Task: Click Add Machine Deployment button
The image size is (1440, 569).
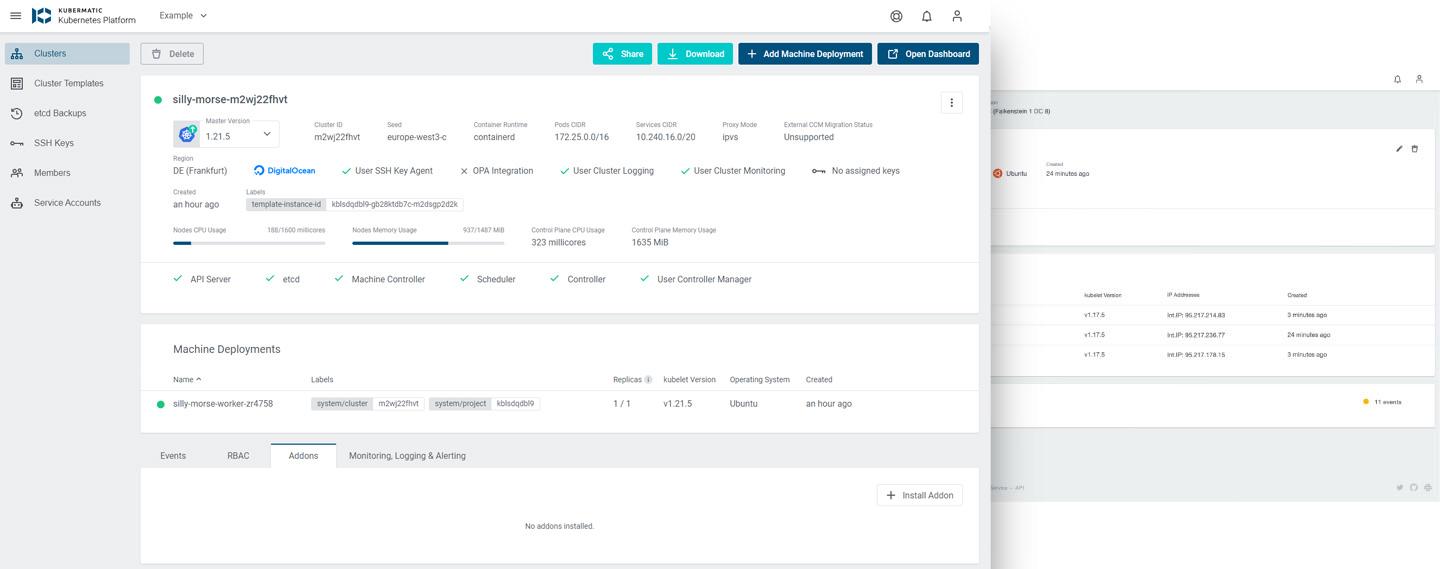Action: point(805,54)
